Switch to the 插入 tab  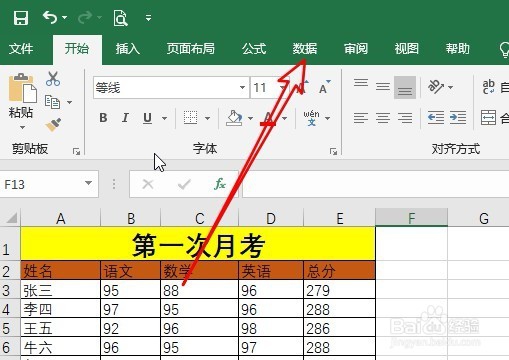(x=128, y=49)
